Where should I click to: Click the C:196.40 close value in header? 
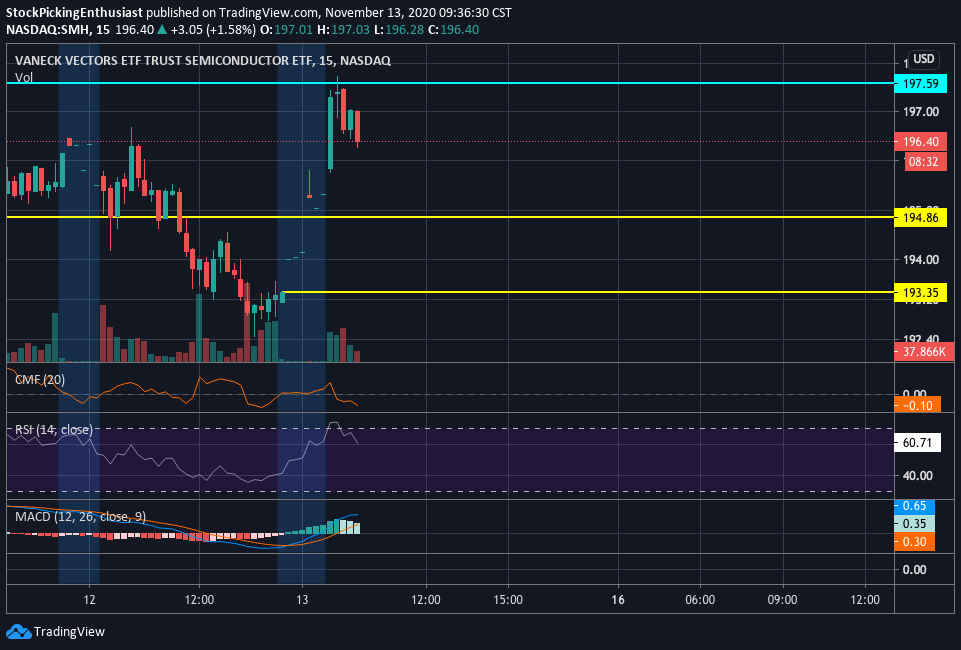[453, 29]
